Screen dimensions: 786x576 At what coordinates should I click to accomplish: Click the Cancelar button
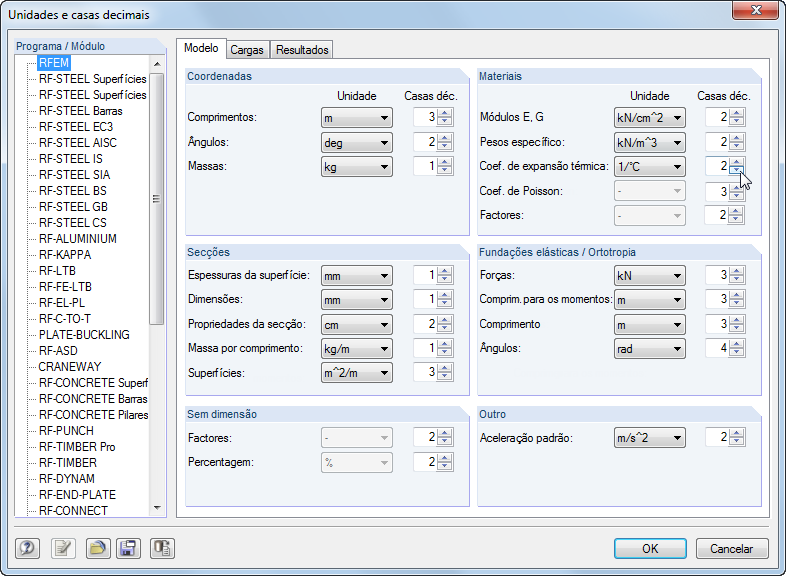tap(731, 548)
